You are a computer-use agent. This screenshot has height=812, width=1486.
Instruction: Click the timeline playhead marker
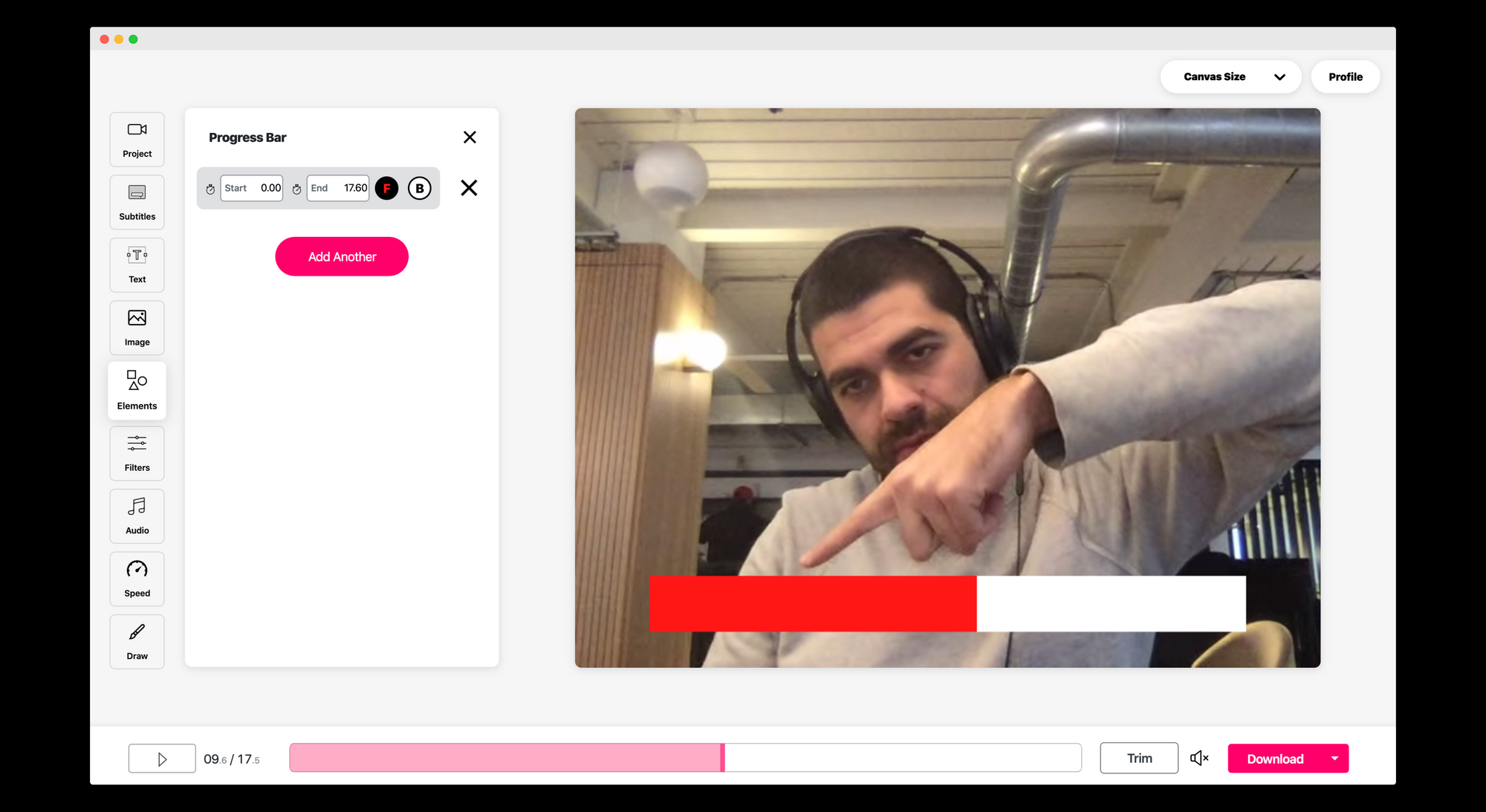[x=722, y=758]
